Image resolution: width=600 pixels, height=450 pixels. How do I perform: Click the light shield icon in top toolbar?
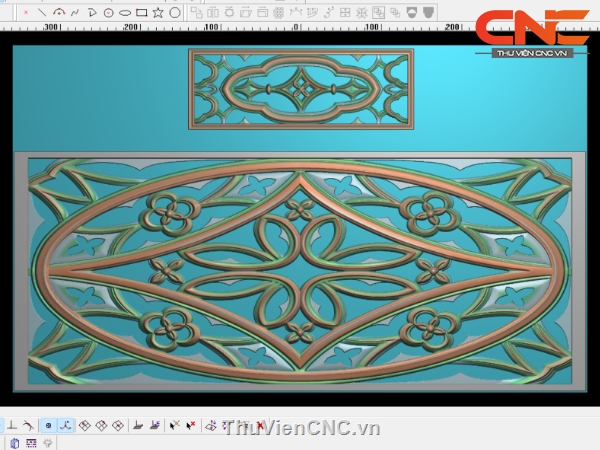(x=411, y=13)
